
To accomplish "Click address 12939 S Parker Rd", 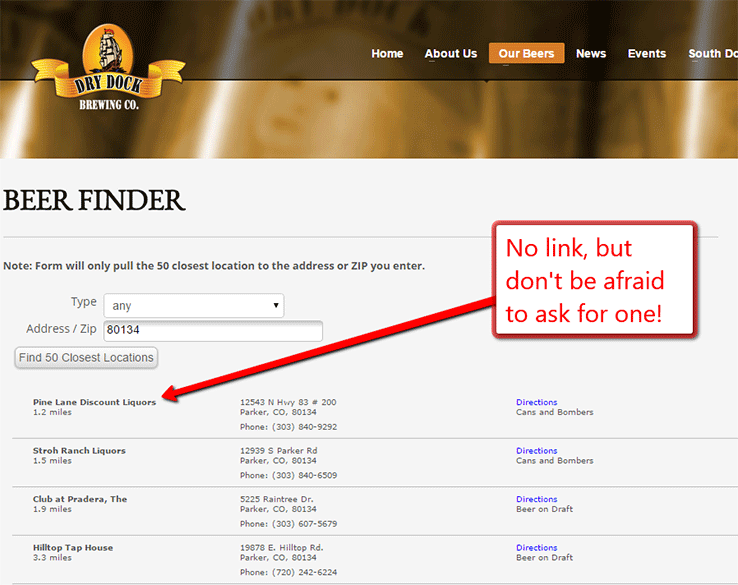I will coord(279,451).
